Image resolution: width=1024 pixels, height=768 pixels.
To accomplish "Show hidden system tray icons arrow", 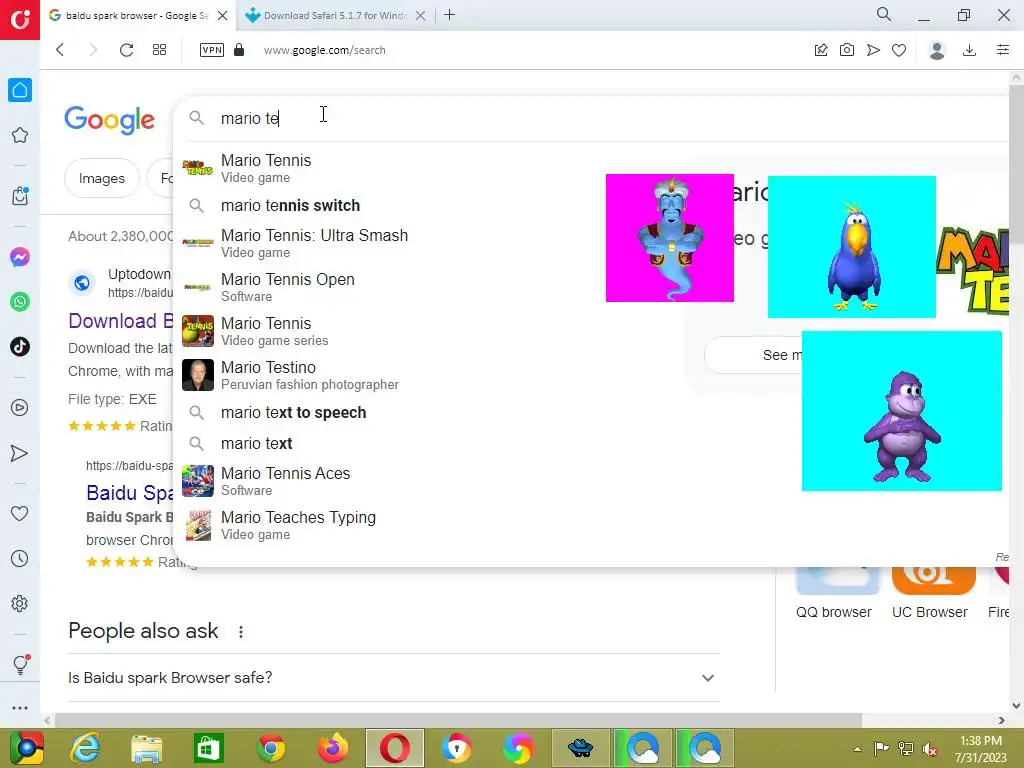I will click(857, 748).
